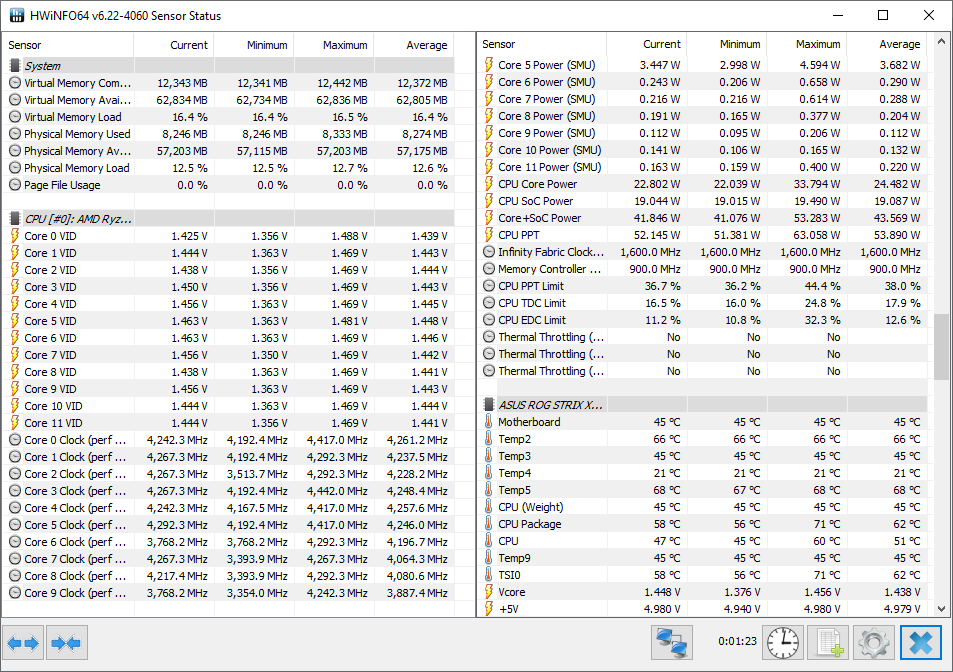Select the CPU PPT Limit row

tap(703, 286)
